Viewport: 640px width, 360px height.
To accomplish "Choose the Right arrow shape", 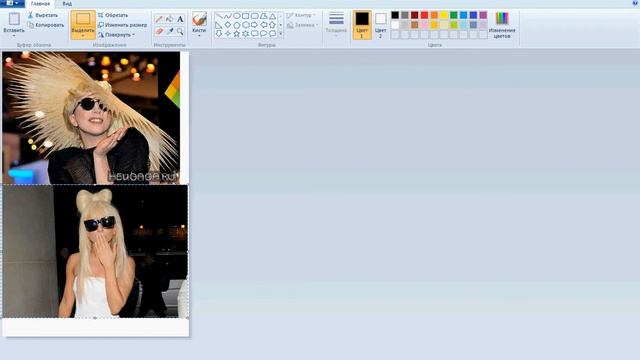I will [255, 25].
